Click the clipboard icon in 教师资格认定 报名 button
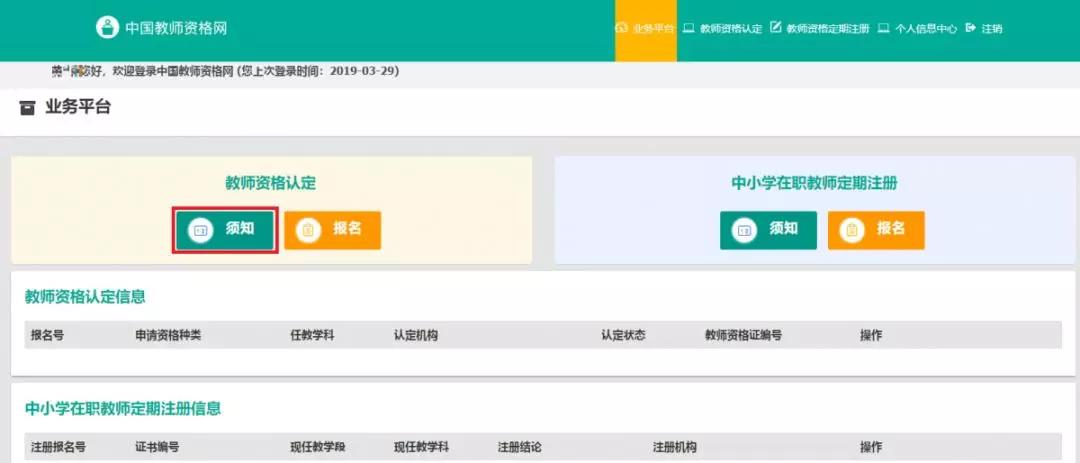This screenshot has width=1080, height=463. coord(308,231)
